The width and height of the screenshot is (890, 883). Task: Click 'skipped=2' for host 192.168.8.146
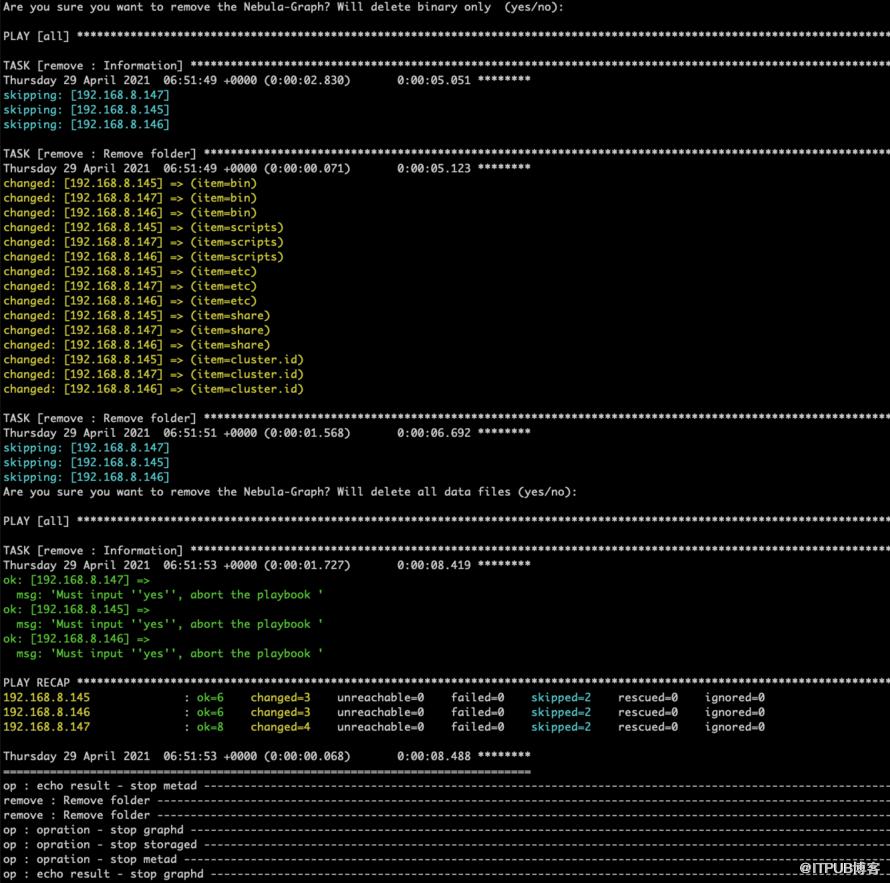pos(561,712)
